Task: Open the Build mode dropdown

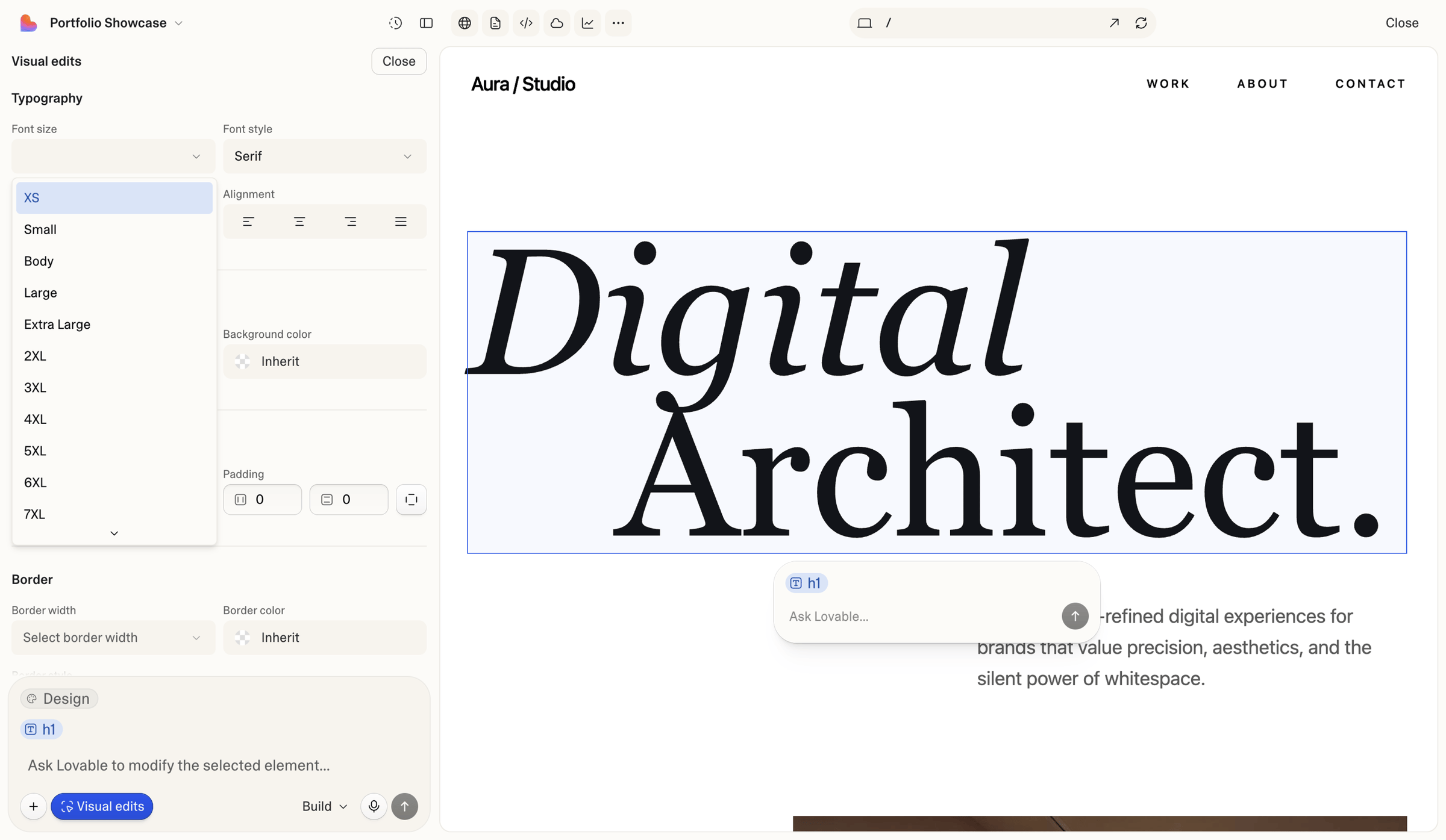Action: coord(325,806)
